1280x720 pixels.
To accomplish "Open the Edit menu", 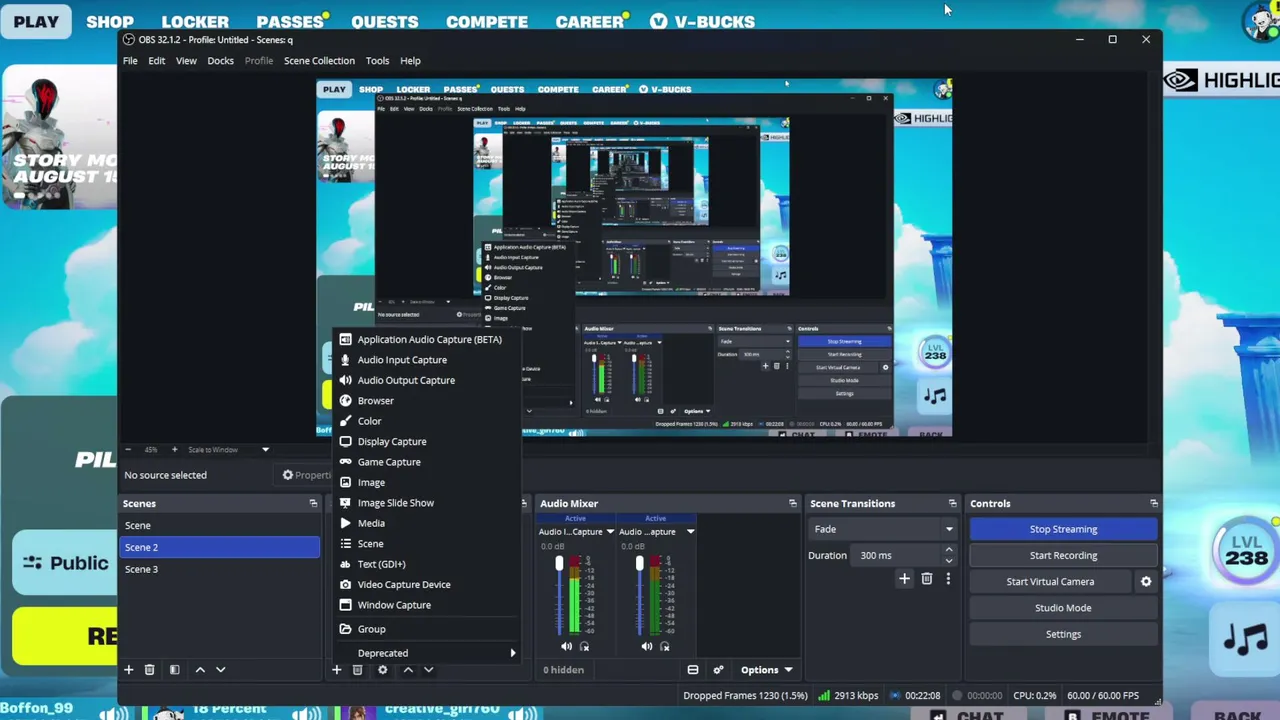I will tap(157, 61).
